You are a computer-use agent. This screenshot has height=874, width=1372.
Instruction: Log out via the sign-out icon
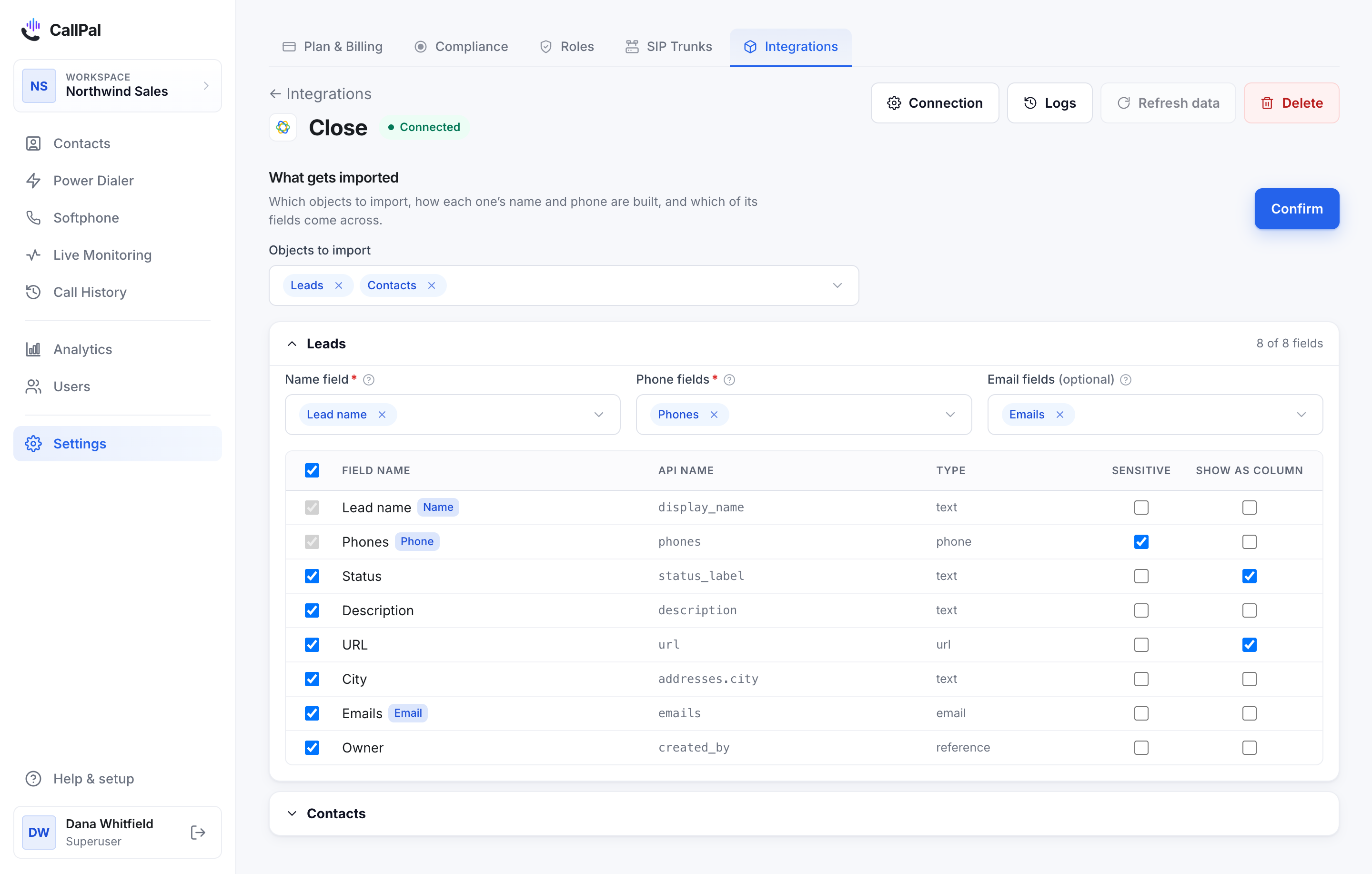coord(198,833)
